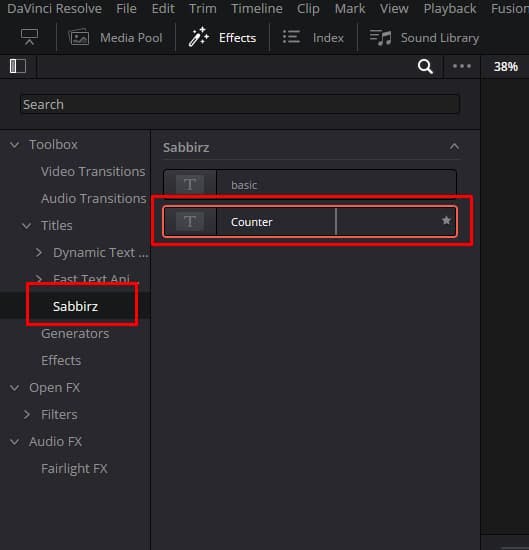Viewport: 529px width, 550px height.
Task: Open the Mark menu
Action: click(x=350, y=8)
